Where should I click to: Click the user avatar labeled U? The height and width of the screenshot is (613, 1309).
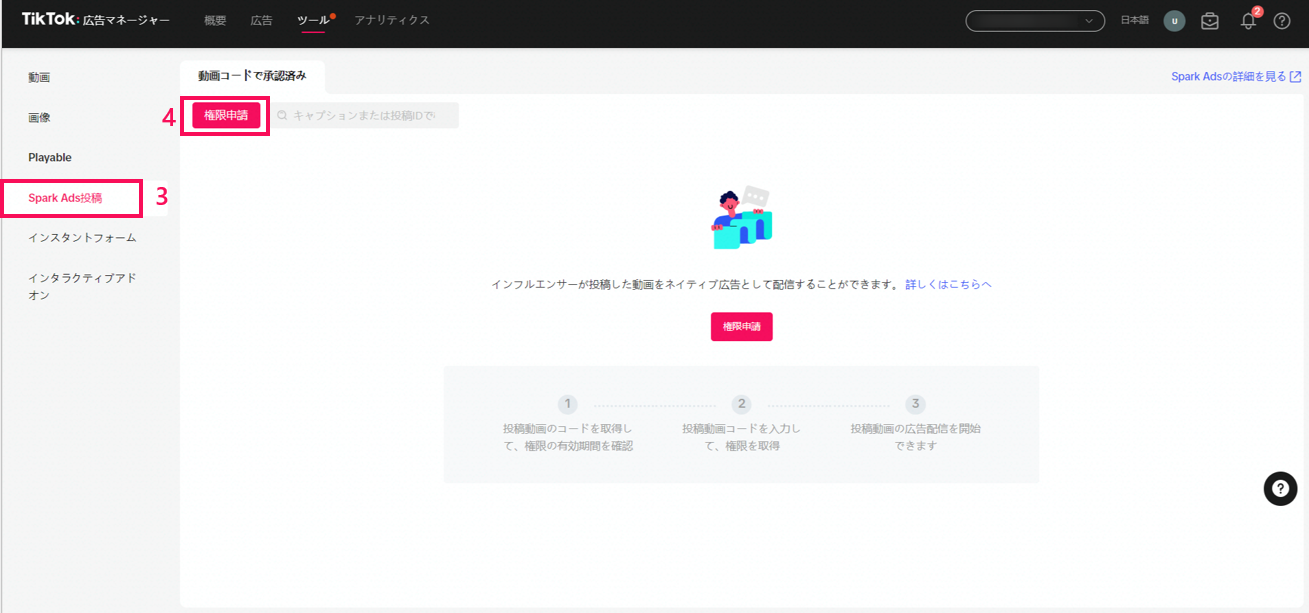click(x=1174, y=21)
